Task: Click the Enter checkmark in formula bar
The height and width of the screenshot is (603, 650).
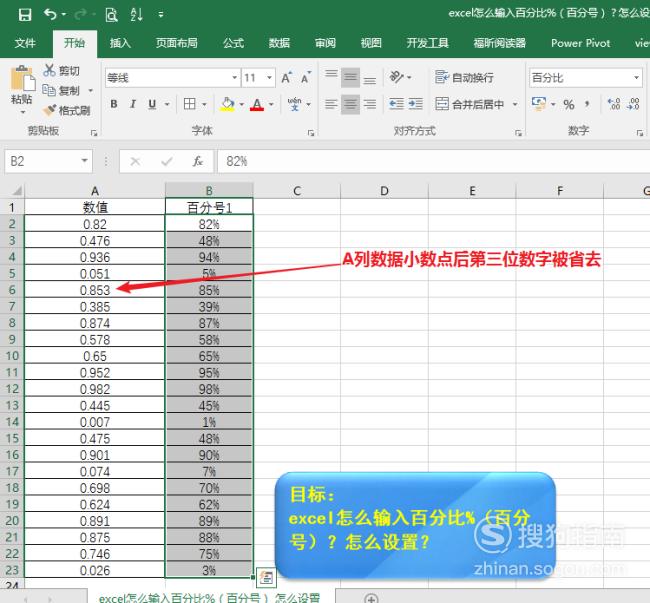Action: point(167,161)
